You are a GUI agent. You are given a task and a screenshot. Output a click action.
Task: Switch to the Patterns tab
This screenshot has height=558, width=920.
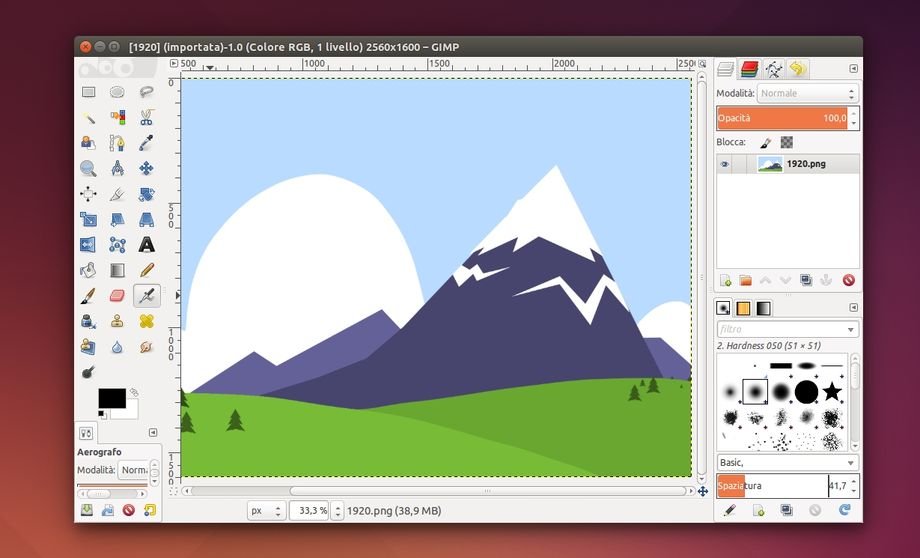click(x=743, y=308)
